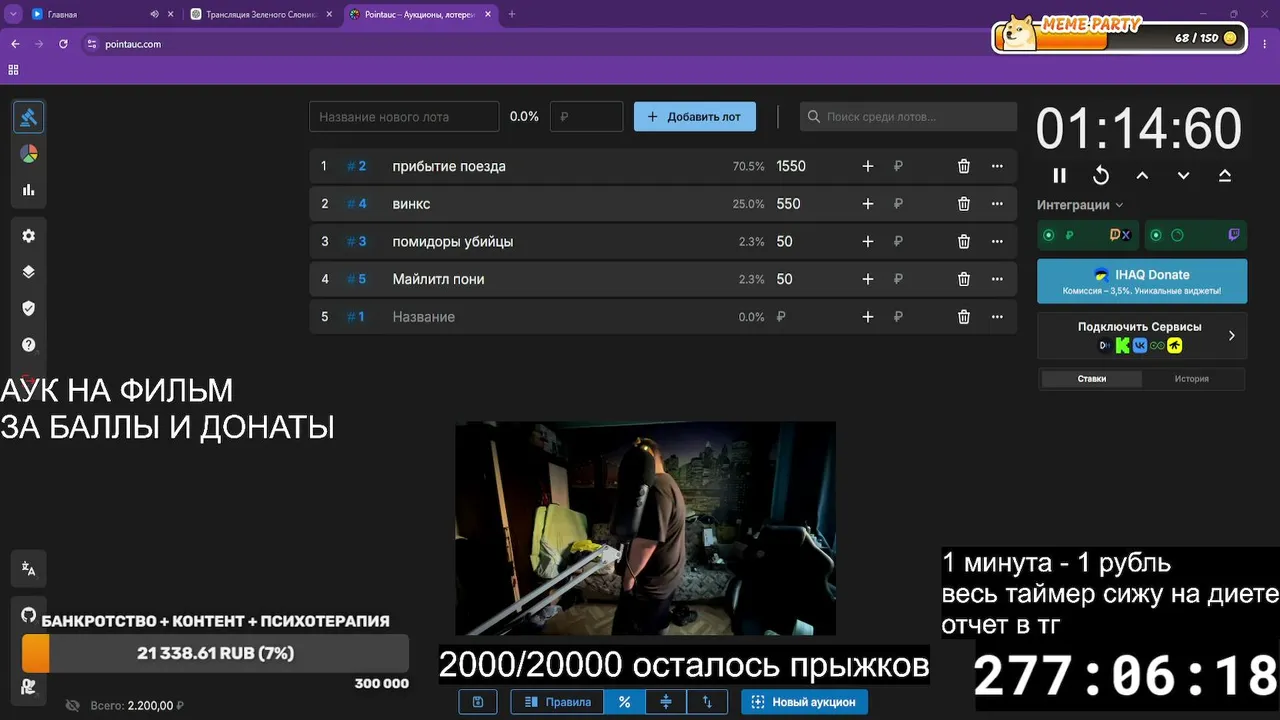The width and height of the screenshot is (1280, 720).
Task: Delete the 'прибытие поезда' lot
Action: click(964, 166)
